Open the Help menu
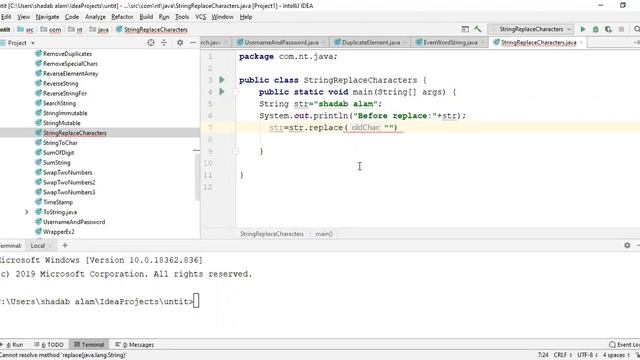Screen dimensions: 640x360 coord(246,17)
